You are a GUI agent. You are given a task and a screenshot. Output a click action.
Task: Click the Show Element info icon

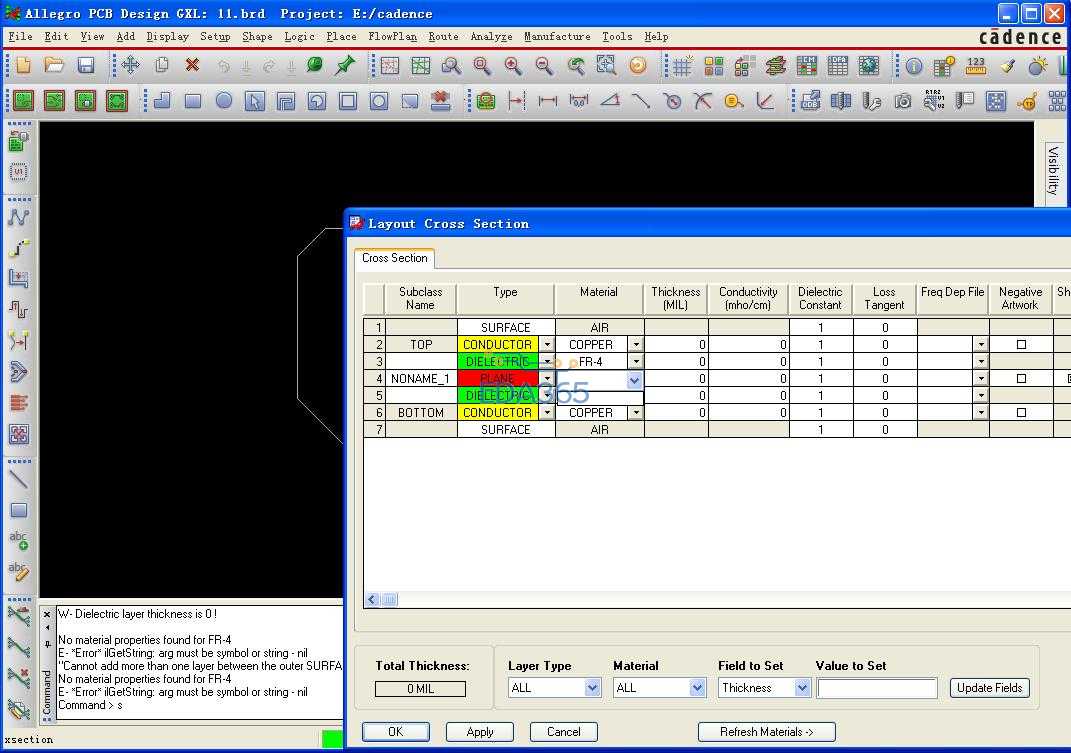point(914,66)
